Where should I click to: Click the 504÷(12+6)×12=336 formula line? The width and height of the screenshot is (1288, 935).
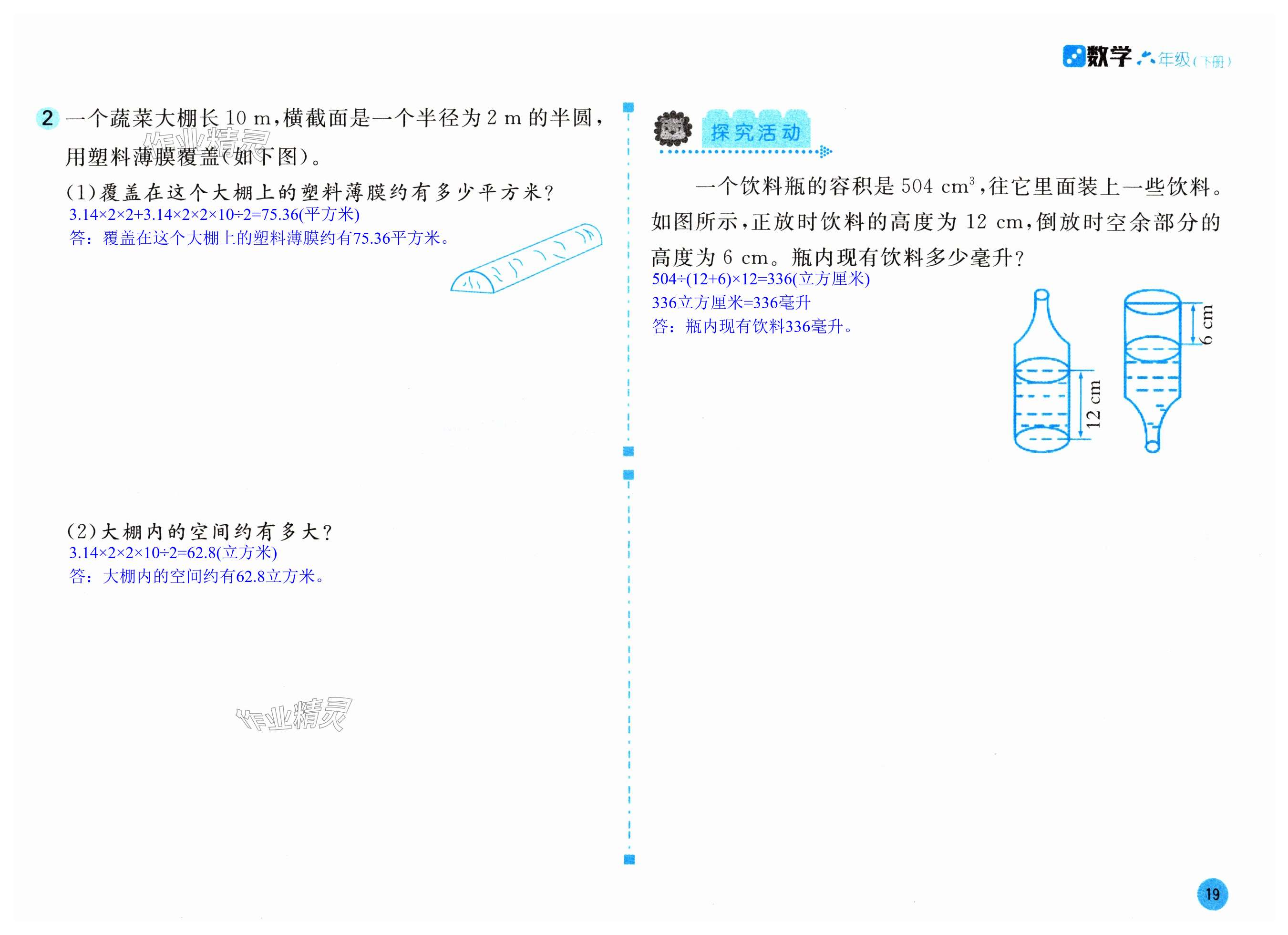click(x=761, y=279)
